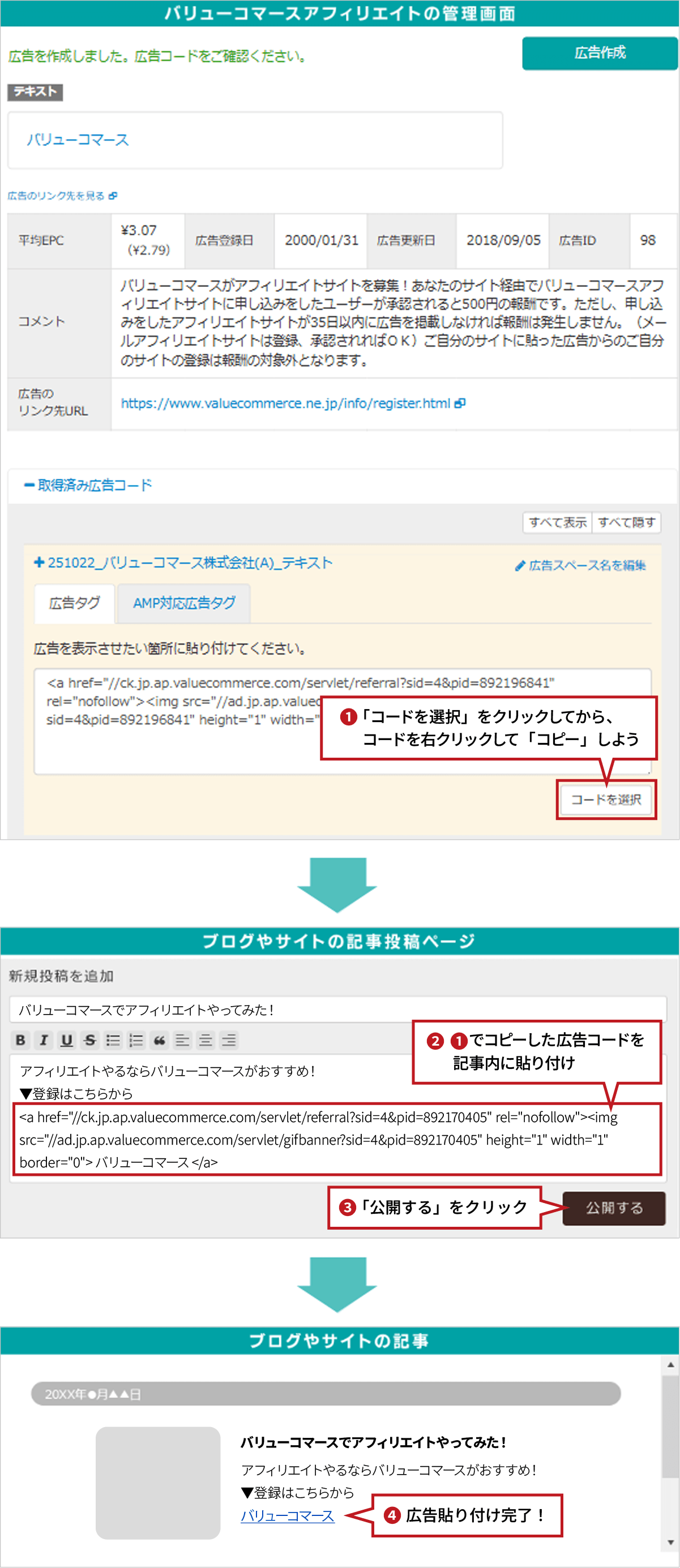Click the すべて表示 button
Viewport: 680px width, 1568px height.
click(x=558, y=522)
